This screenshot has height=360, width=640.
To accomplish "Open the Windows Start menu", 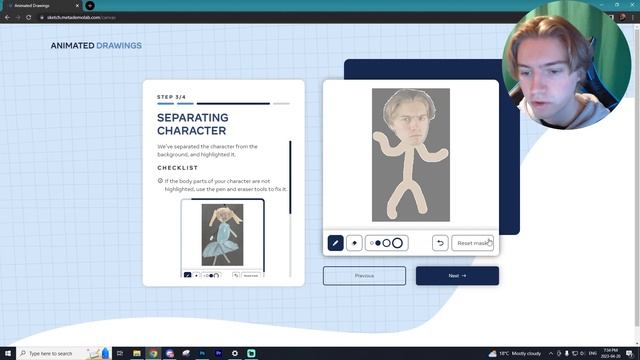I will click(8, 353).
